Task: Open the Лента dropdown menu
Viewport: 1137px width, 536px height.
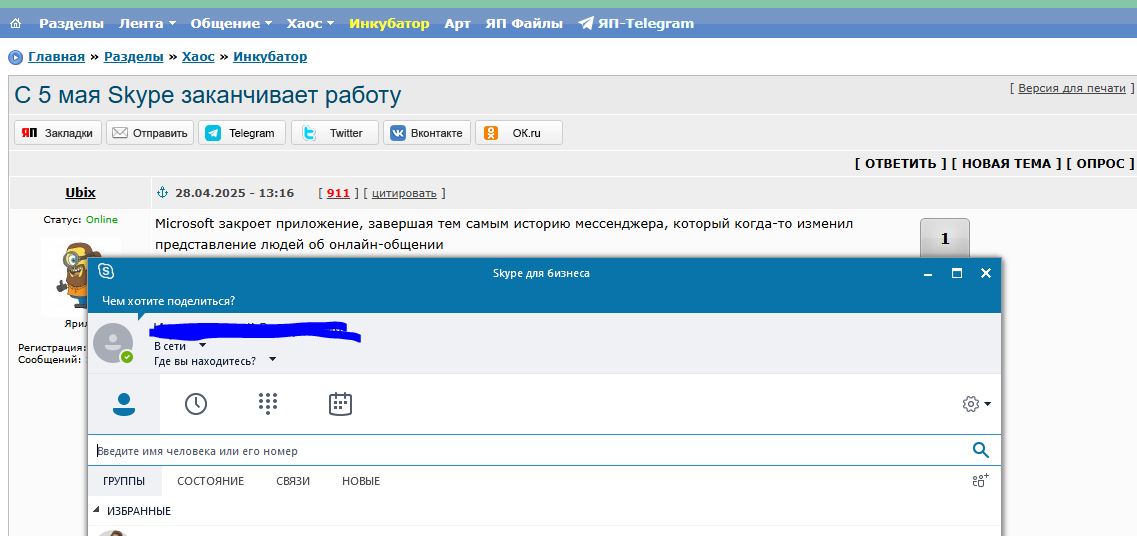Action: (x=147, y=23)
